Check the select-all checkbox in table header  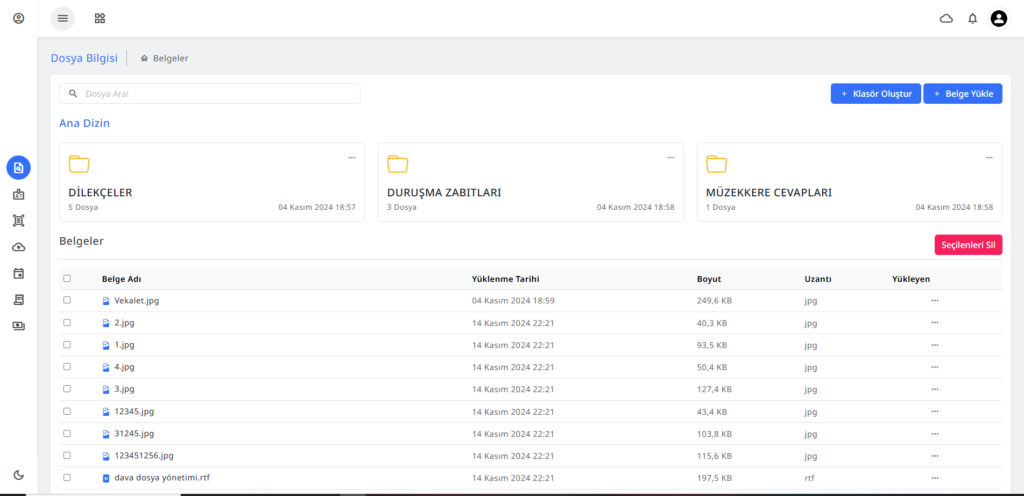coord(67,279)
